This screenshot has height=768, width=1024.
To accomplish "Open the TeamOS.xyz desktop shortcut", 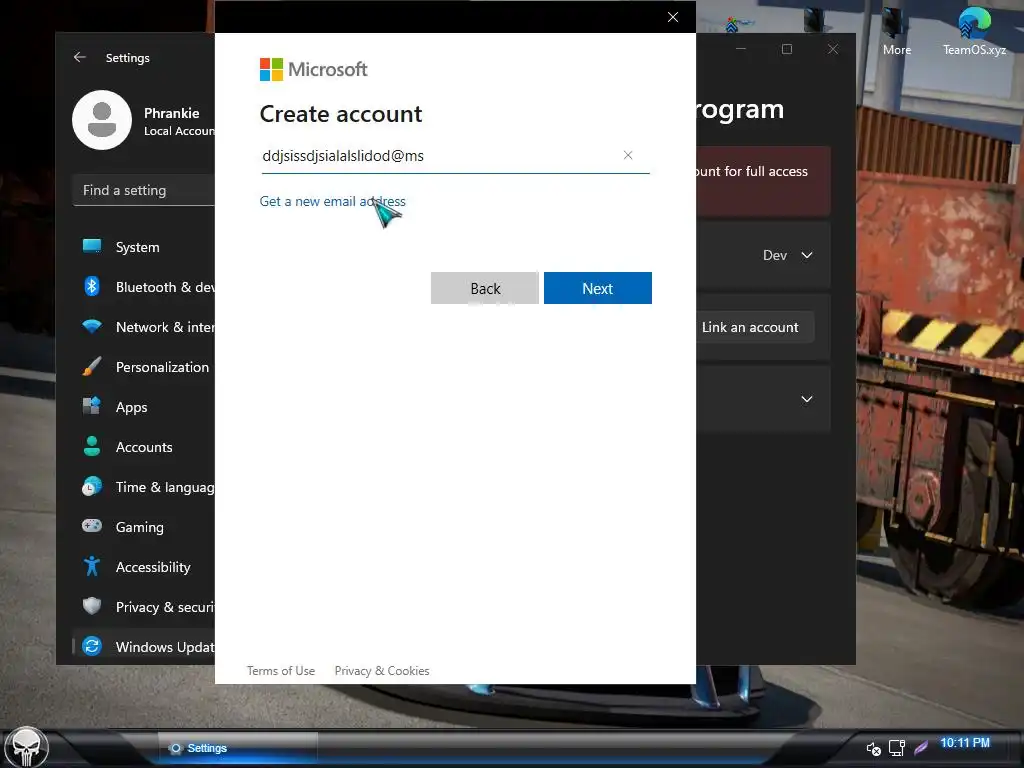I will [974, 29].
